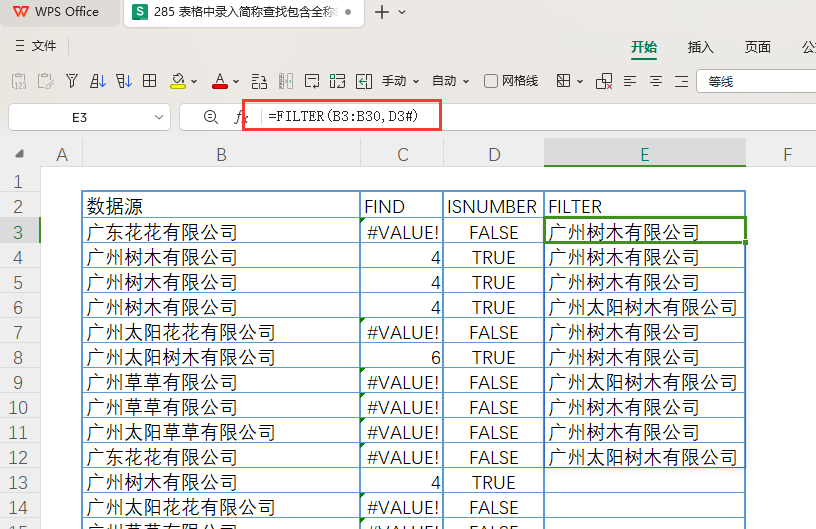Click the ISNUMBER header cell
This screenshot has height=529, width=816.
493,205
